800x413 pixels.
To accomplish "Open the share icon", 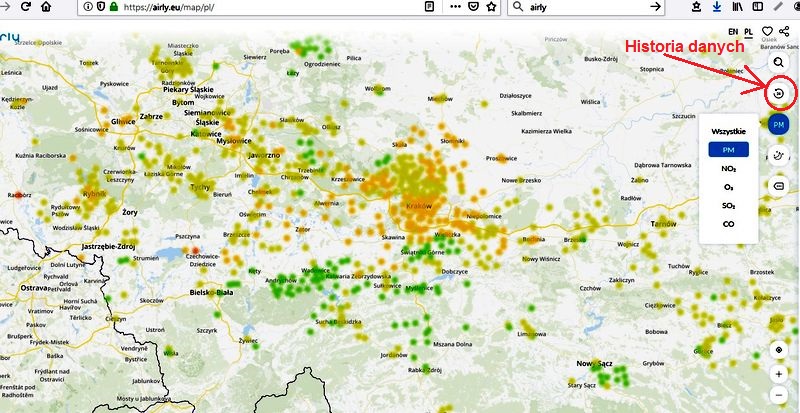I will pyautogui.click(x=784, y=32).
